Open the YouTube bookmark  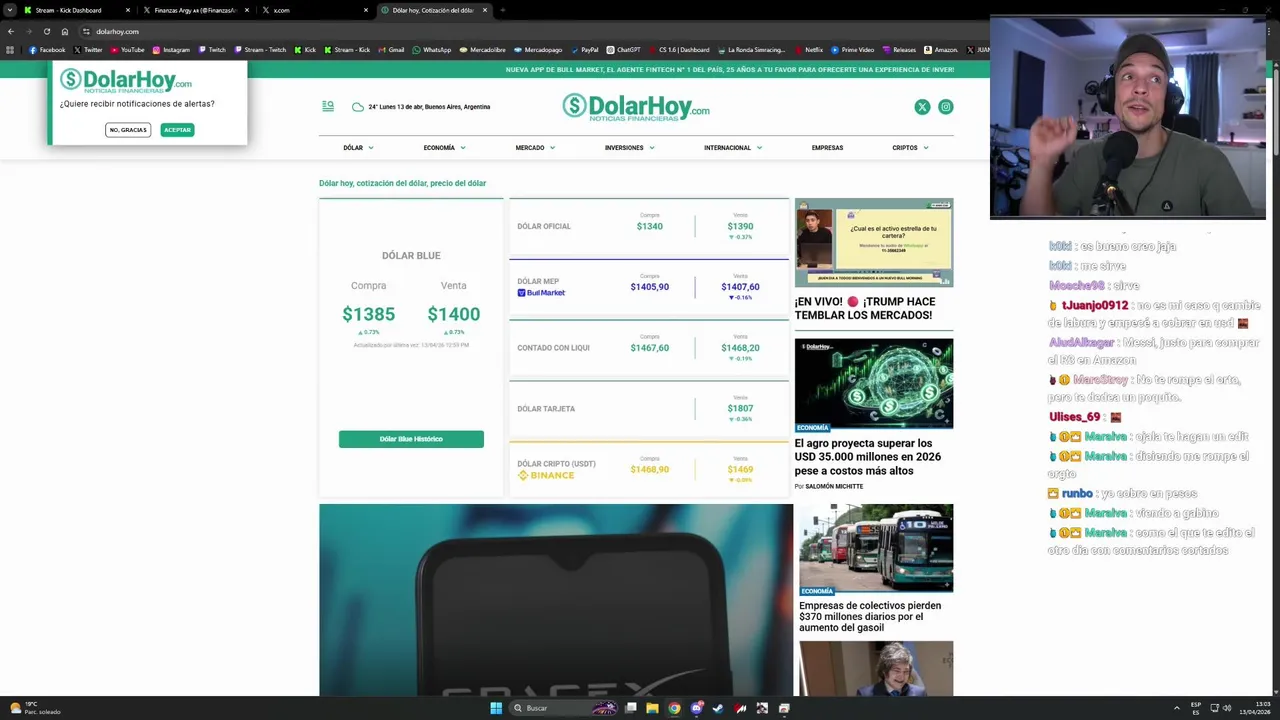point(127,50)
